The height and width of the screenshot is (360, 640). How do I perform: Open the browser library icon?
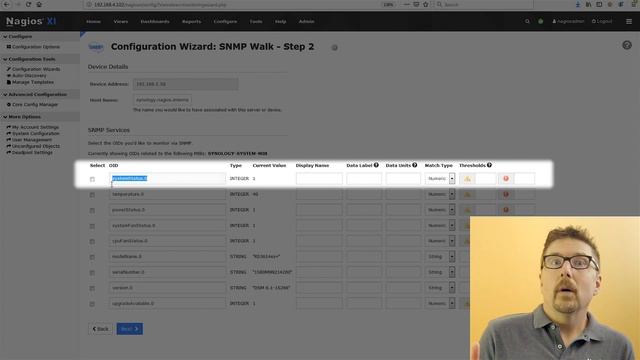pos(588,4)
